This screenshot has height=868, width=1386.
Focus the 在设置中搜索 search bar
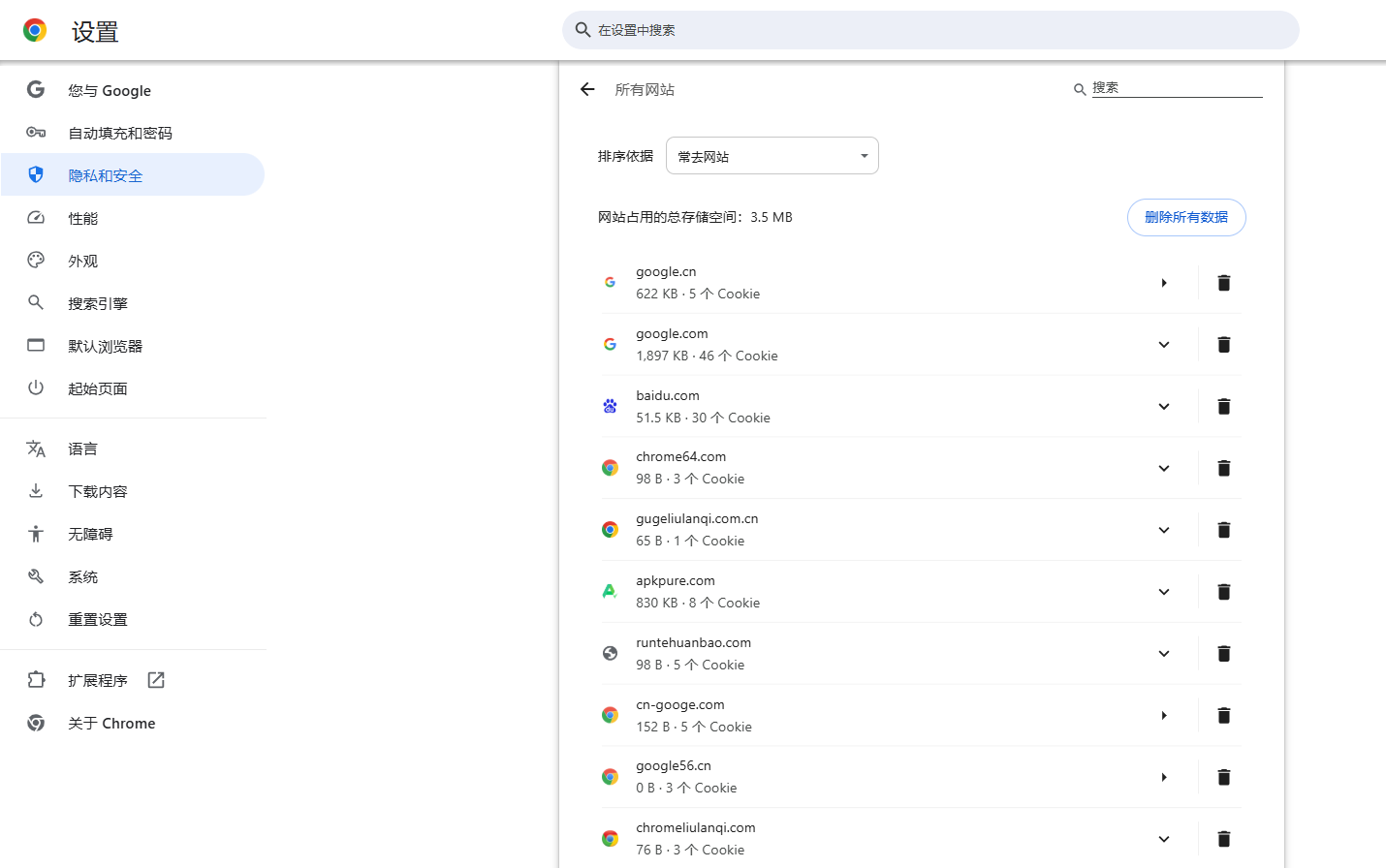tap(930, 30)
